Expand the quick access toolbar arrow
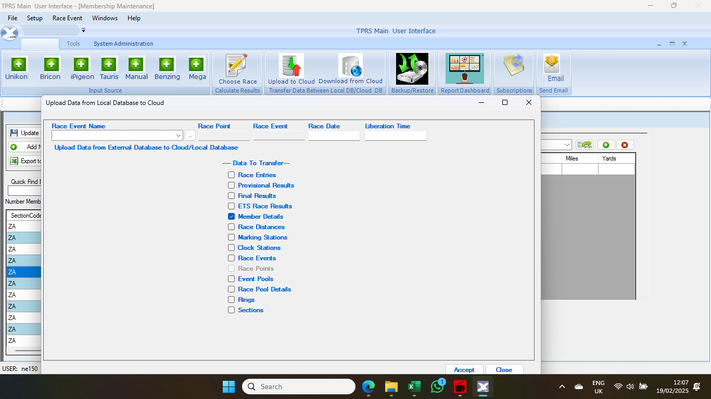This screenshot has width=711, height=399. (x=83, y=30)
